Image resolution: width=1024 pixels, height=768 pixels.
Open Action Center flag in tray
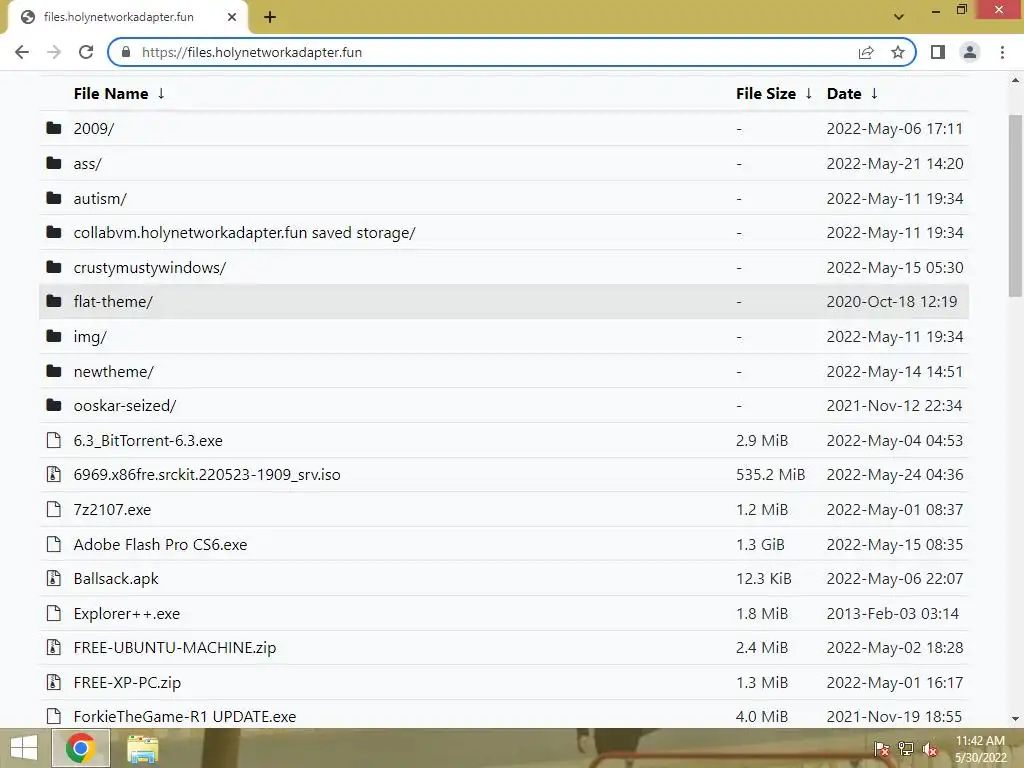click(882, 749)
